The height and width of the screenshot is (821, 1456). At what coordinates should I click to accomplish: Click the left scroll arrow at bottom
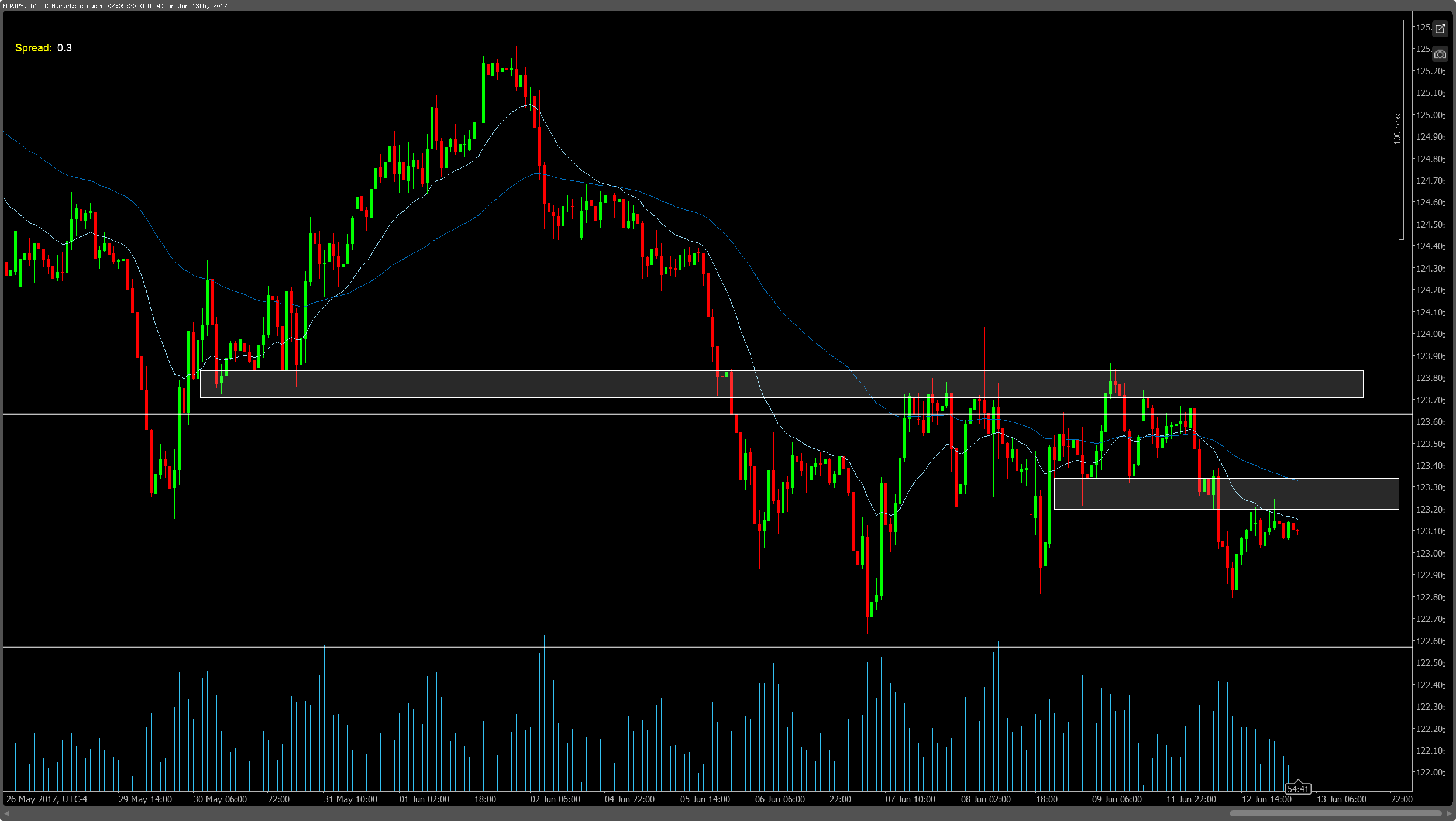[x=7, y=813]
